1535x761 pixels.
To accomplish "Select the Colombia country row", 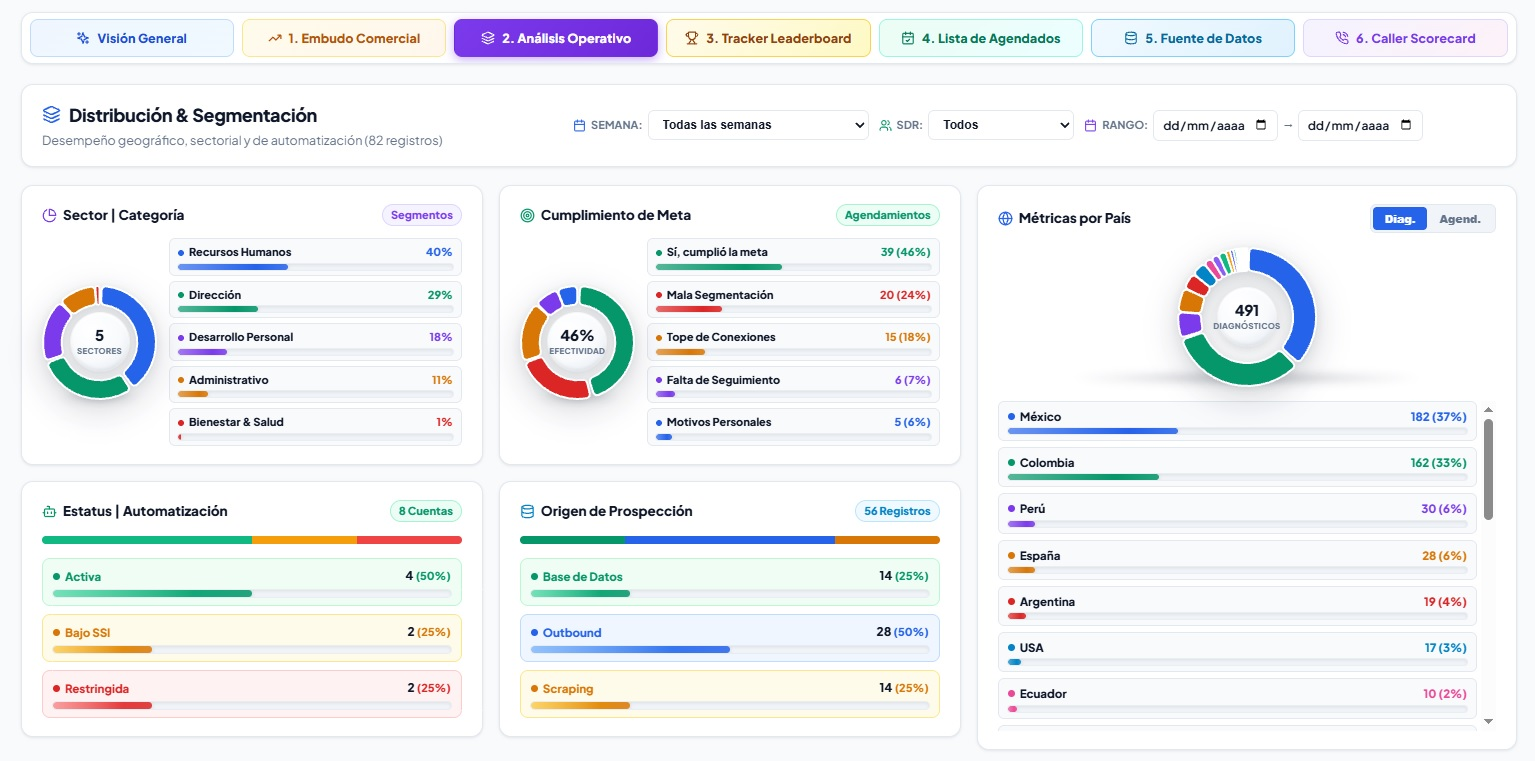I will pos(1237,467).
